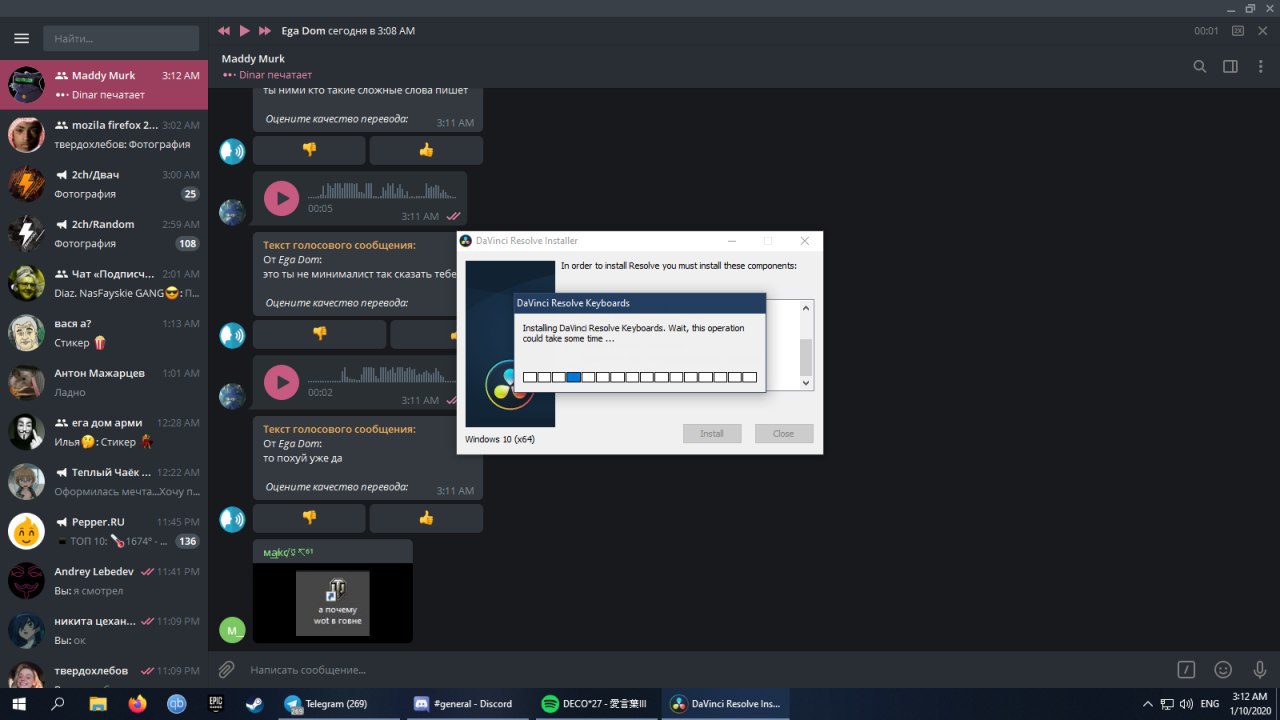
Task: Thumbs-down the 'уже да' translation
Action: tap(309, 518)
